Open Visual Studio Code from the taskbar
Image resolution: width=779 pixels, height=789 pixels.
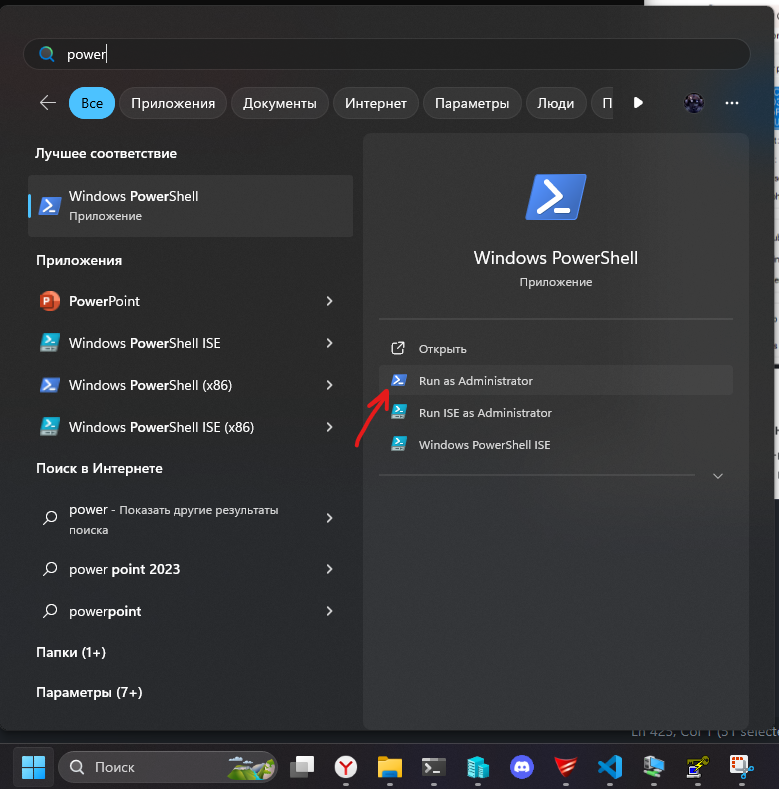tap(610, 767)
